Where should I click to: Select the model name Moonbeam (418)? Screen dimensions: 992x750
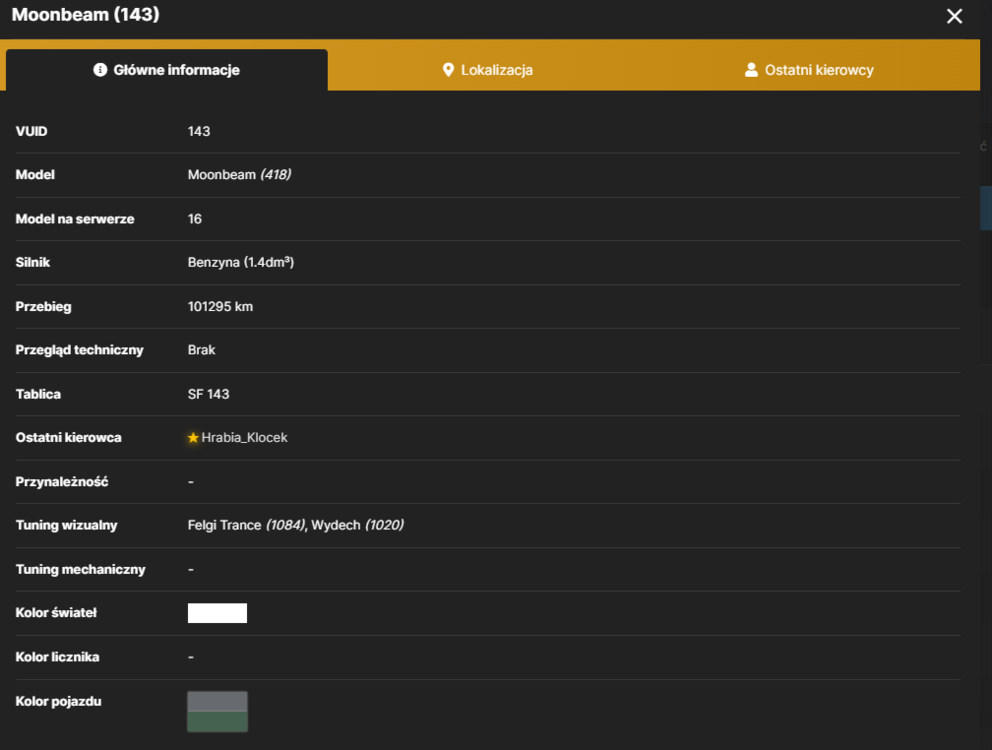[239, 175]
